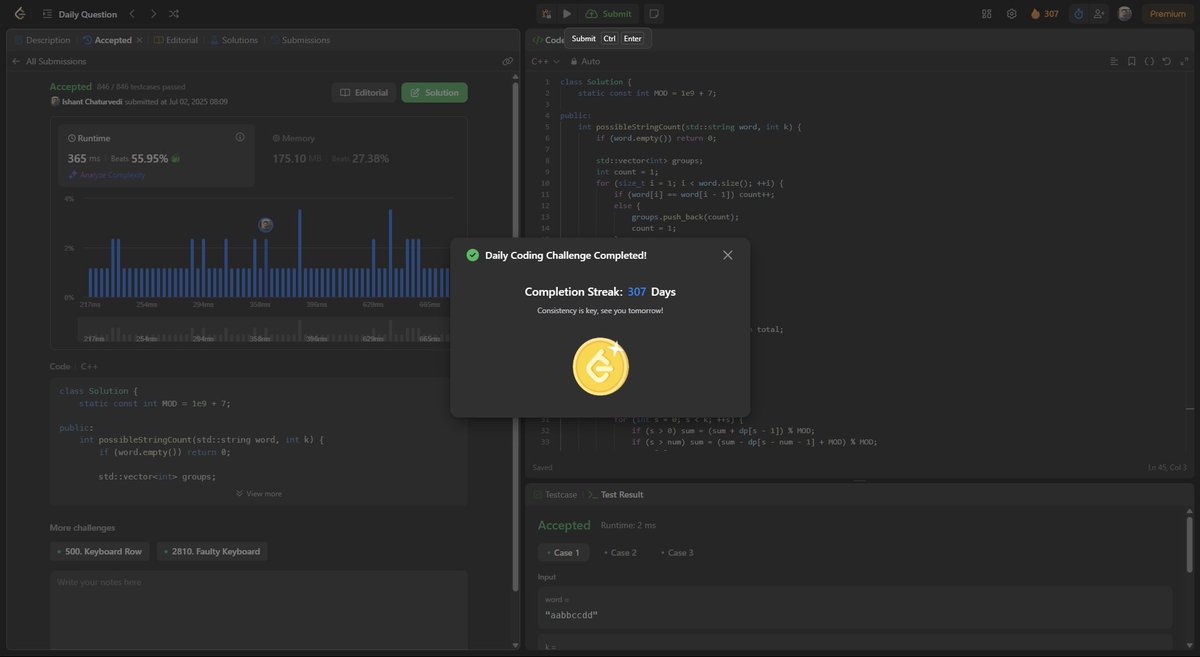Click the Ln 45, Col 3 status

pos(1167,467)
